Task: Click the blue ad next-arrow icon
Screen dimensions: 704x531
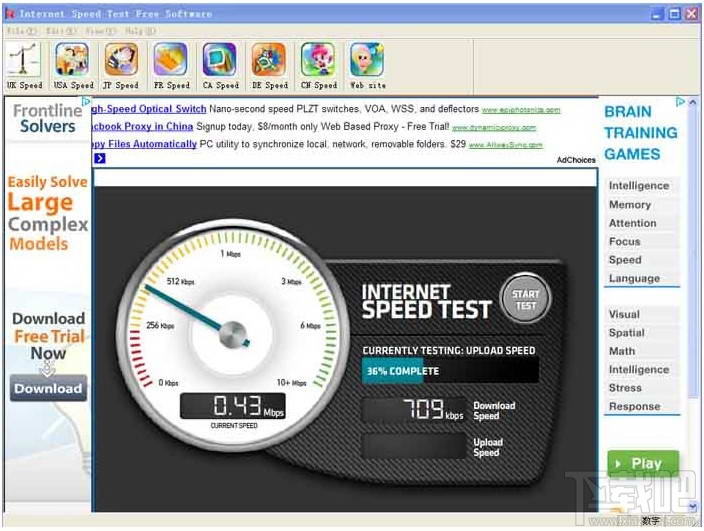Action: [x=100, y=158]
